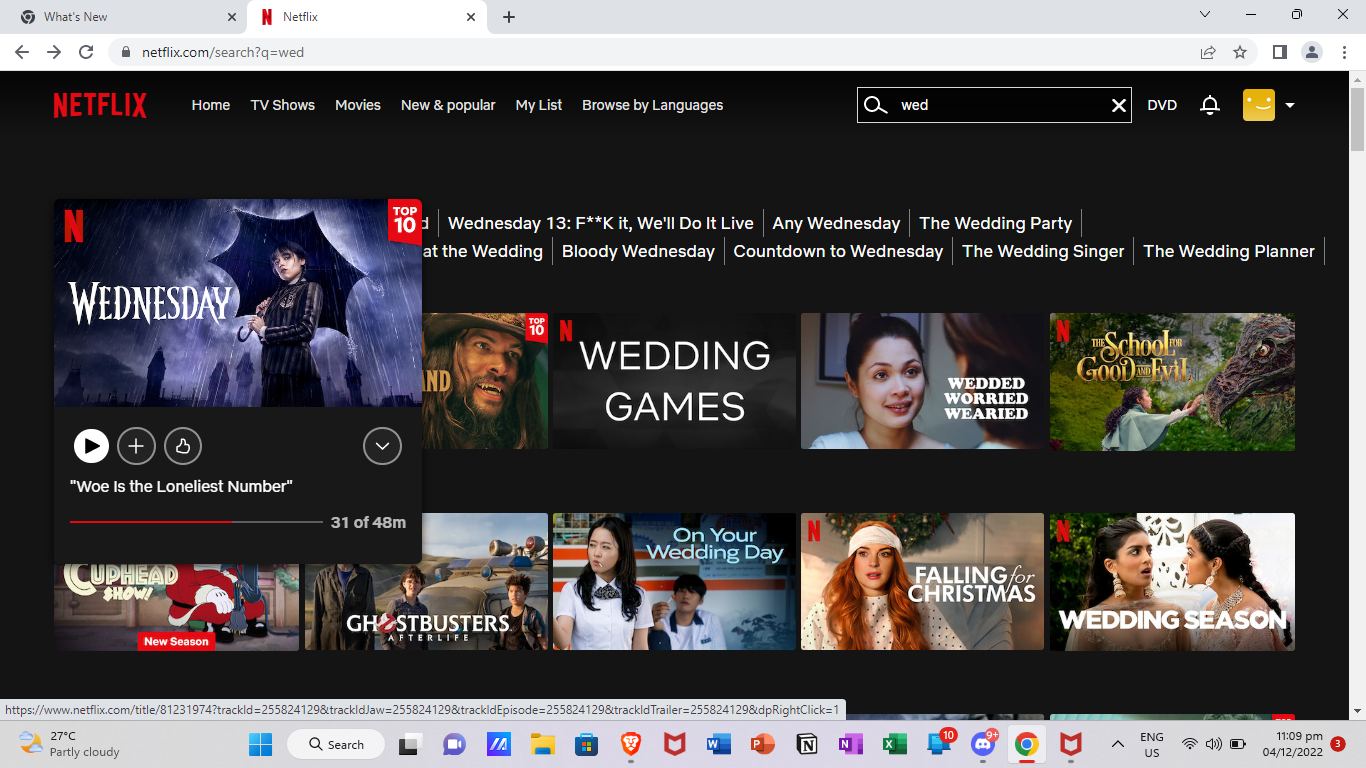Open New & popular
This screenshot has height=768, width=1366.
pyautogui.click(x=448, y=105)
